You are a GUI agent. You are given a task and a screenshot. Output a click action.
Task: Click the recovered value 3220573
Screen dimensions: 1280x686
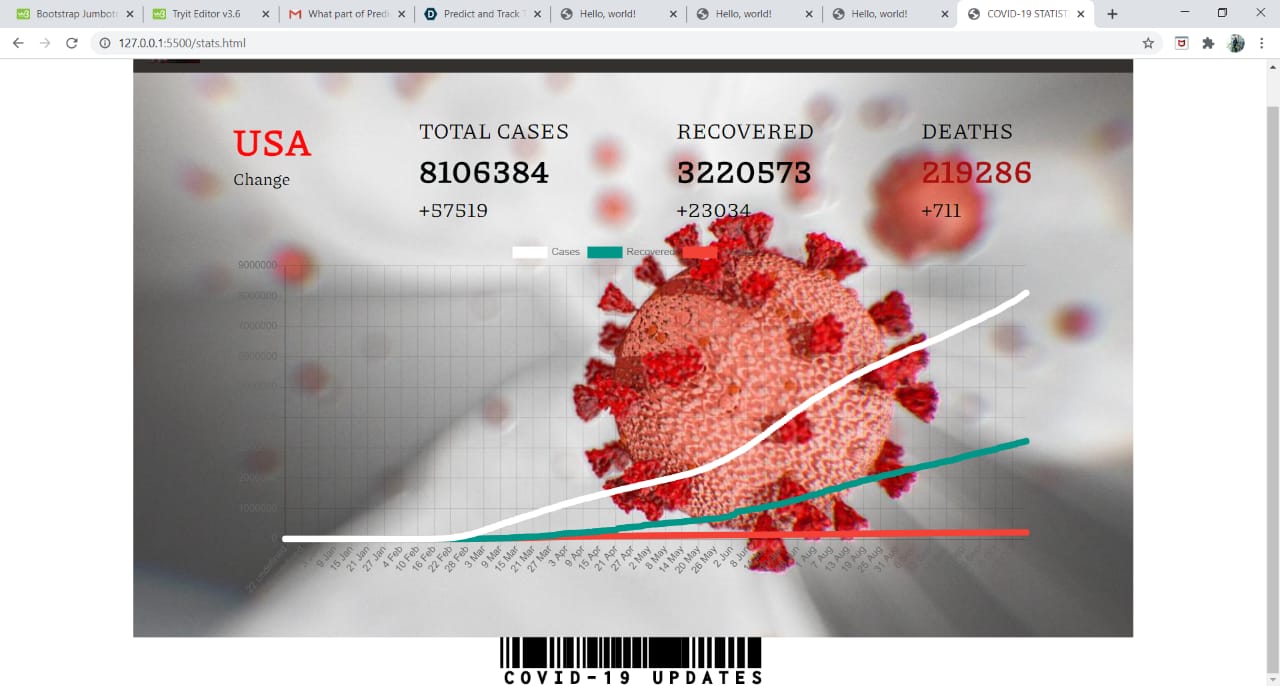click(744, 173)
